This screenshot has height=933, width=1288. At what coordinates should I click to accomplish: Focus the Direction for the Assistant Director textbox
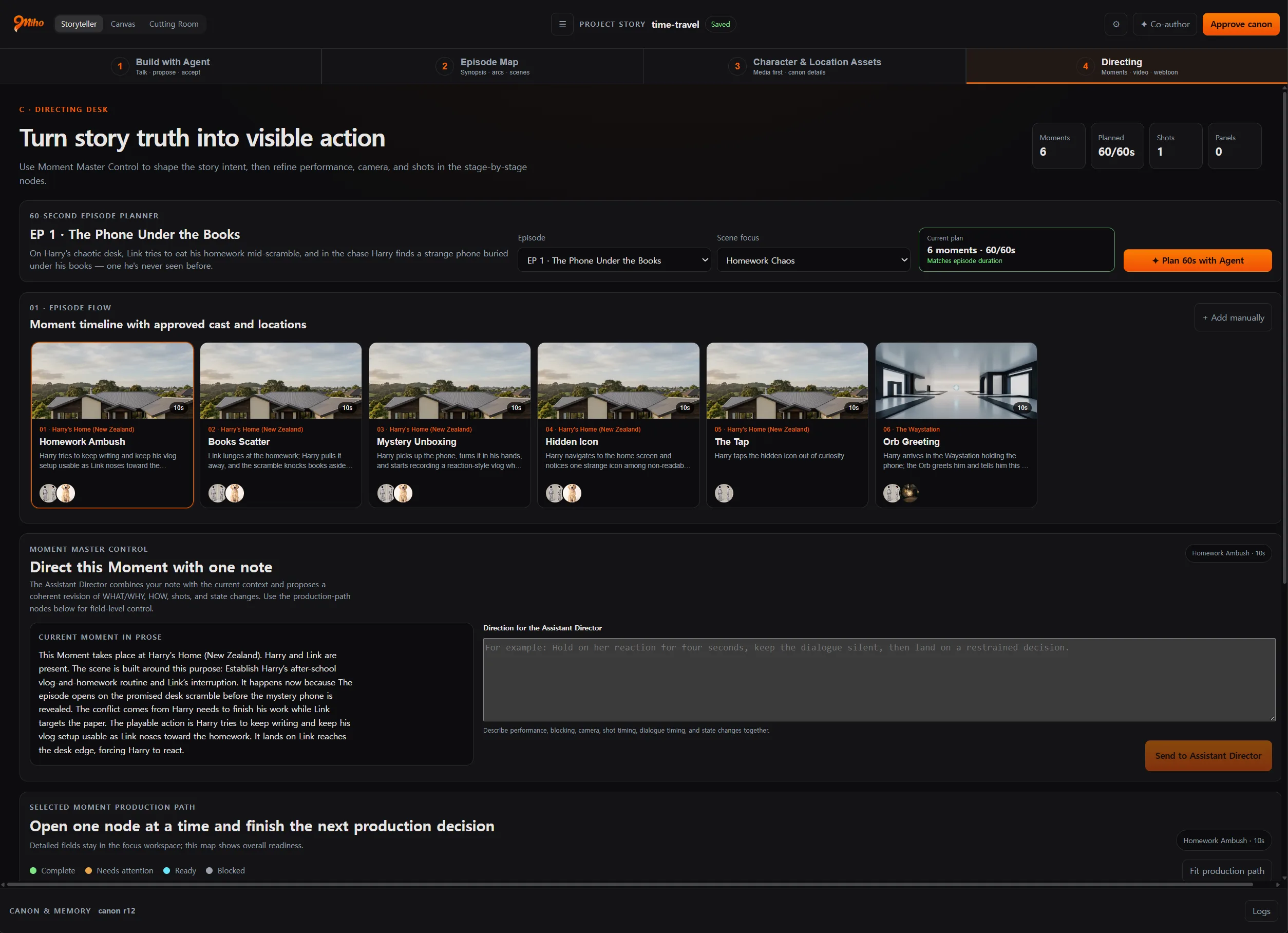(x=879, y=680)
